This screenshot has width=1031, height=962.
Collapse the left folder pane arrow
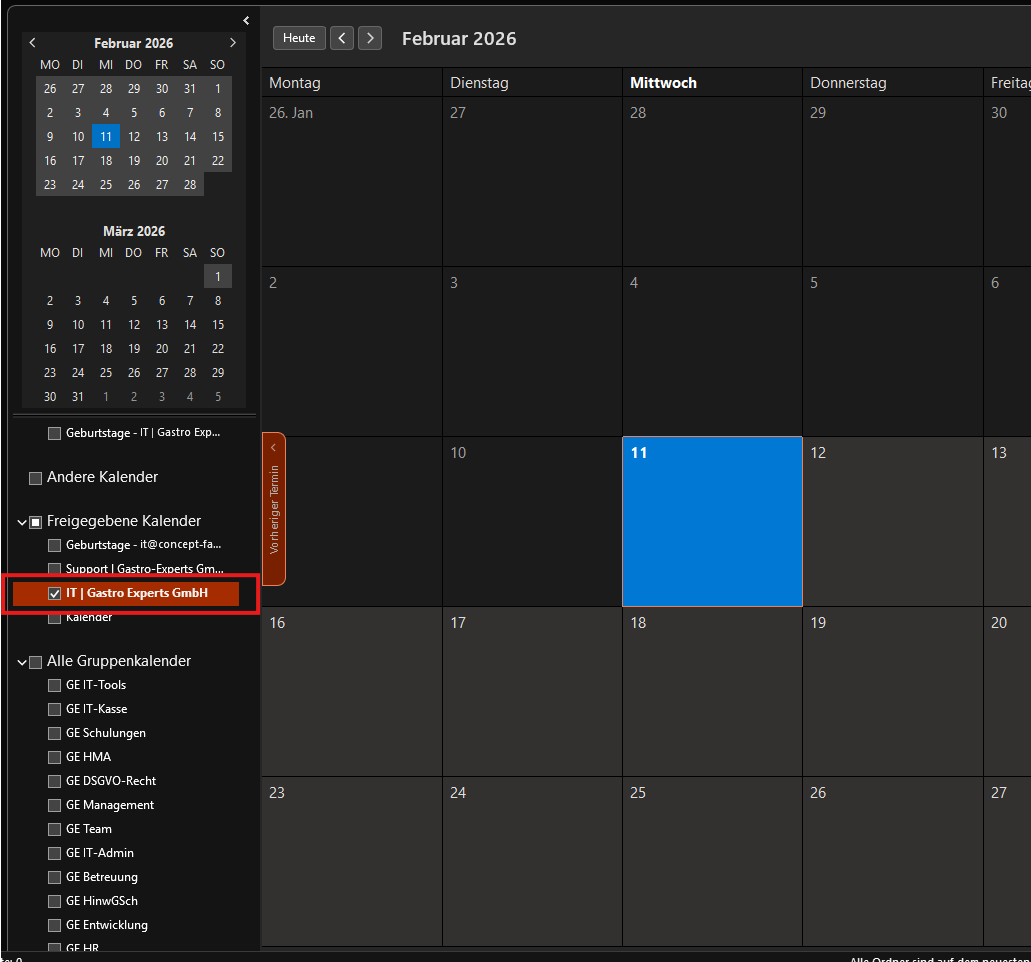pyautogui.click(x=246, y=20)
